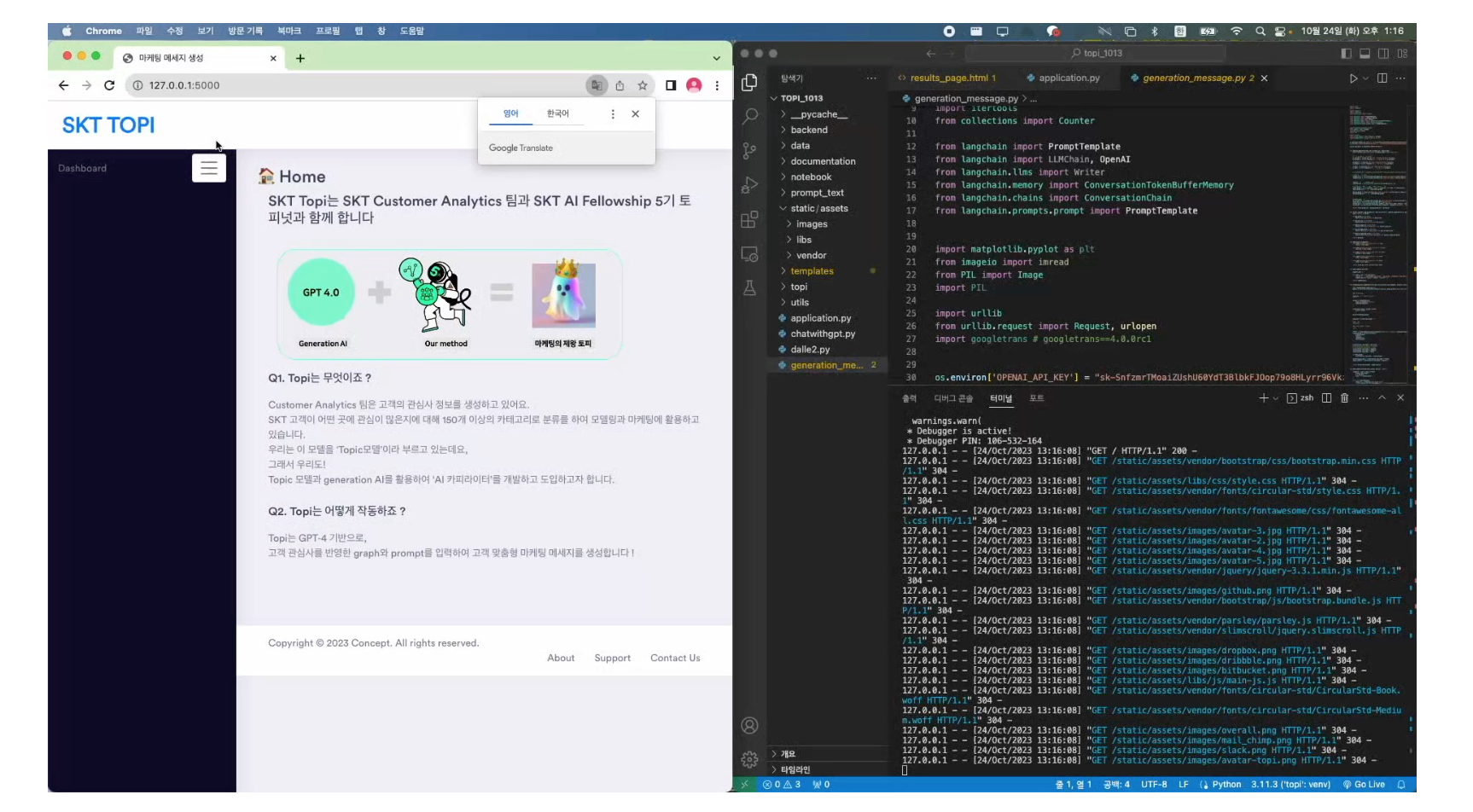Open the Source Control view in VS Code

point(749,151)
